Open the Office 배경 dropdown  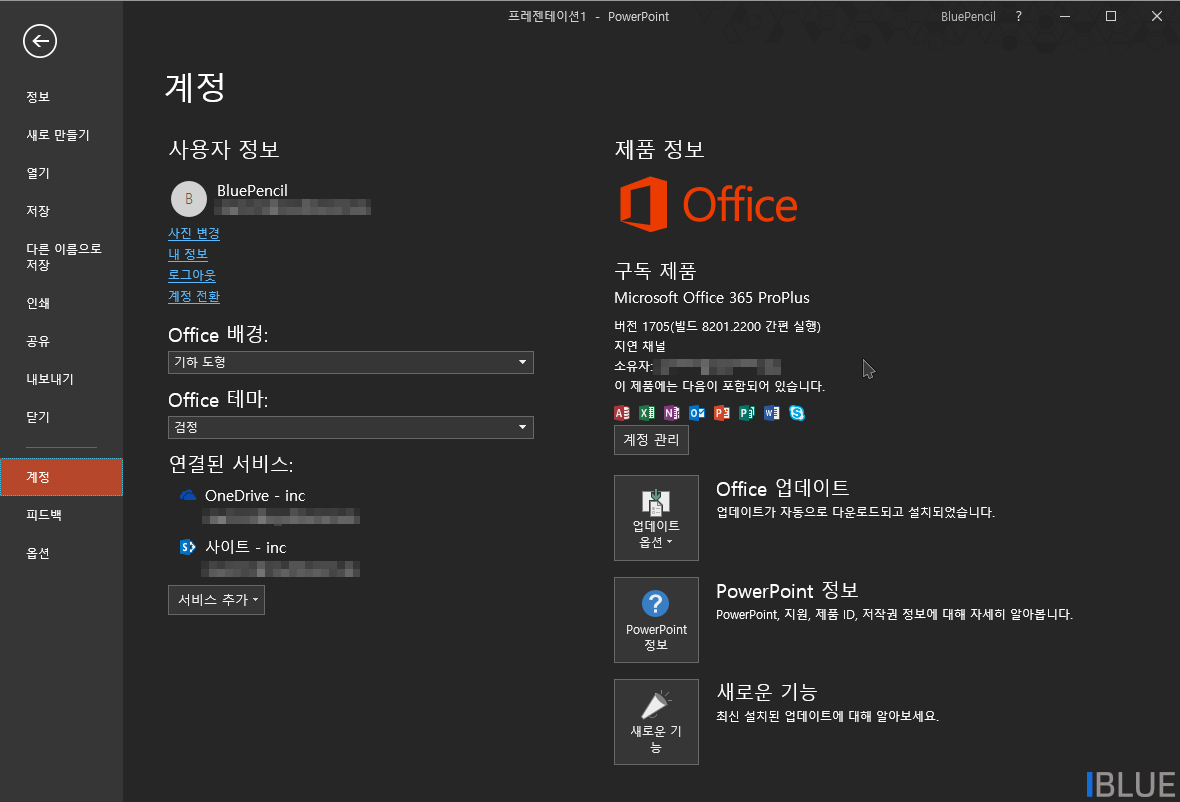point(351,363)
